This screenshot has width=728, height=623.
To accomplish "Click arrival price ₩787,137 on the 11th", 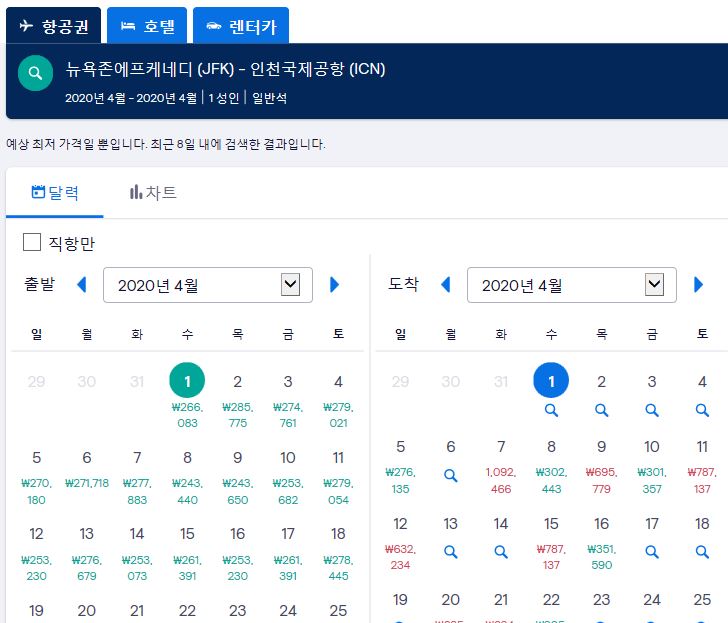I will click(702, 480).
